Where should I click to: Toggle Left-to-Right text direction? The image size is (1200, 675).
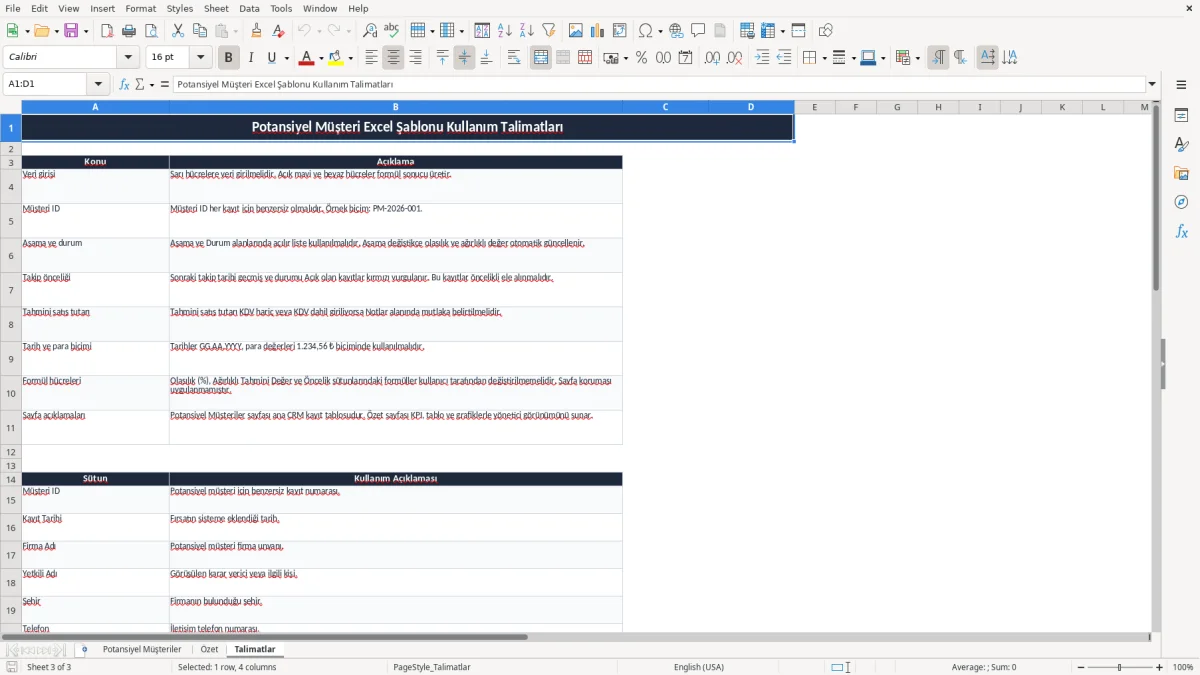pos(938,58)
